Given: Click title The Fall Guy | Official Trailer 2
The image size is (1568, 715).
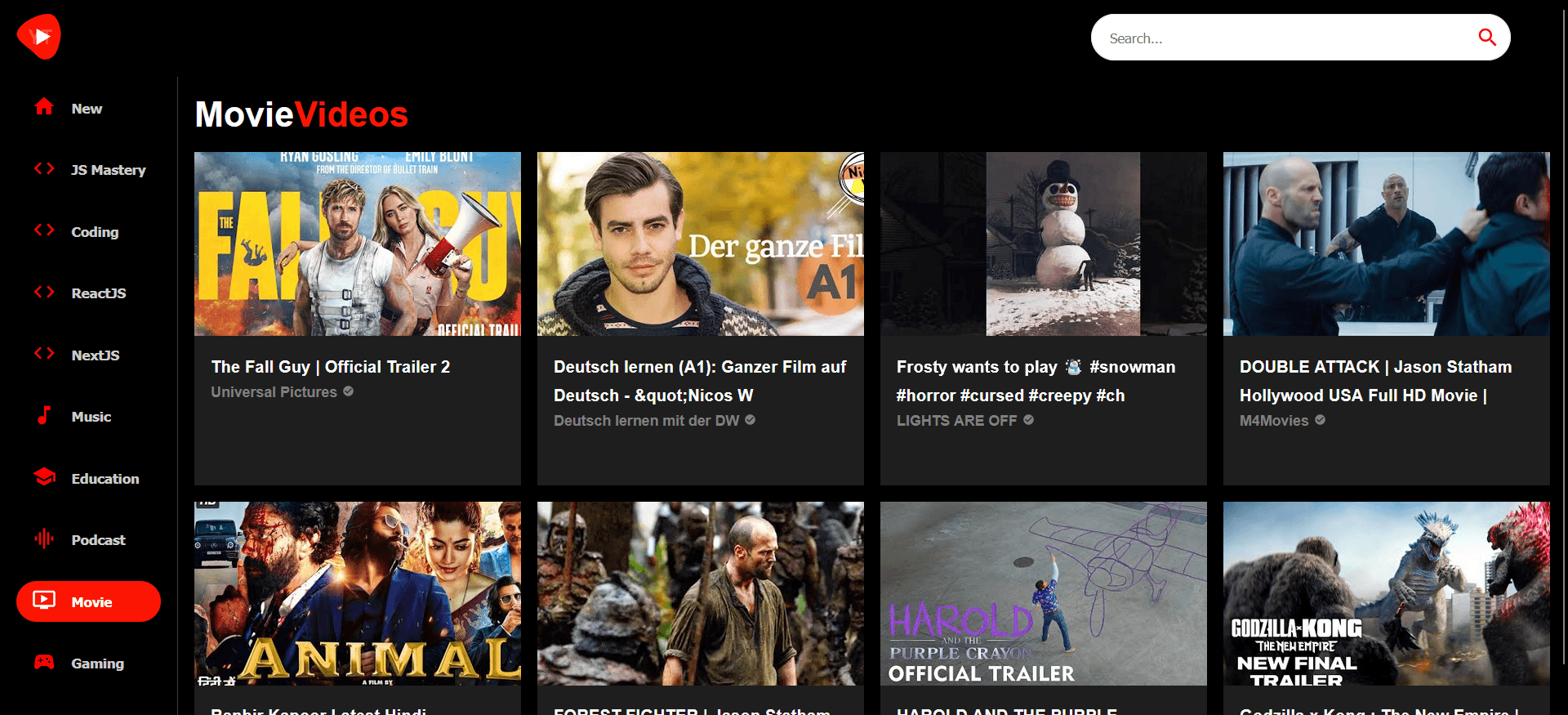Looking at the screenshot, I should [331, 367].
